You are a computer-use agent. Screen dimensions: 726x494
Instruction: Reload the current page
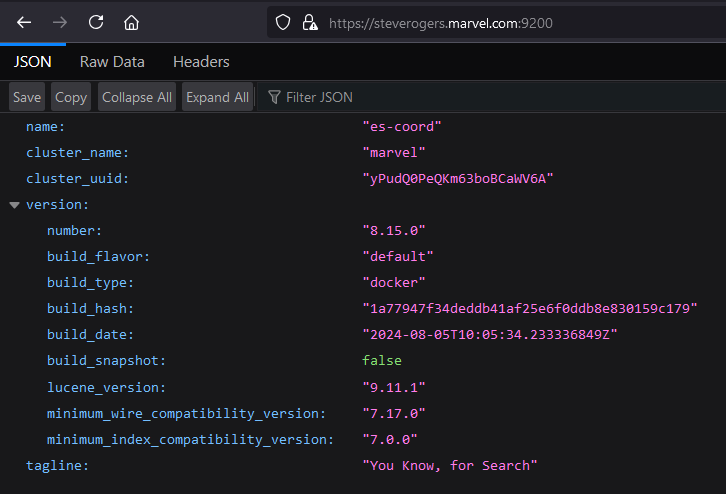coord(96,22)
